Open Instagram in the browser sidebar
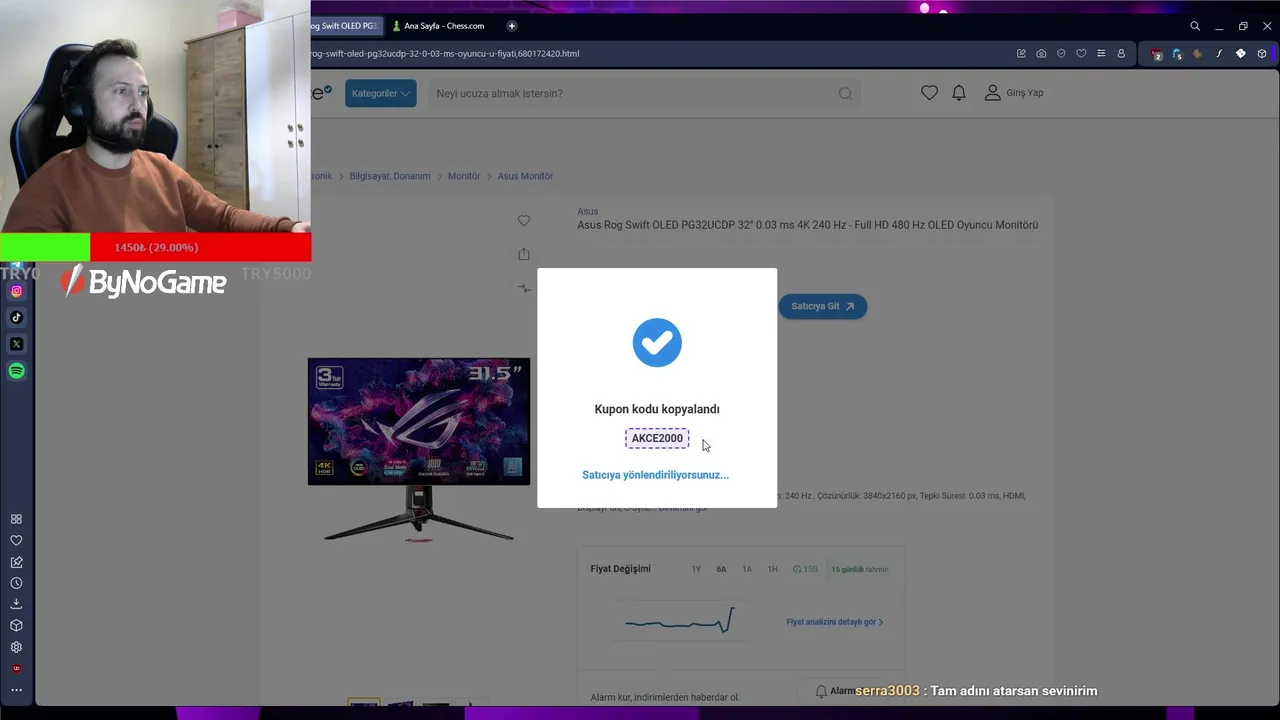1280x720 pixels. pos(16,291)
